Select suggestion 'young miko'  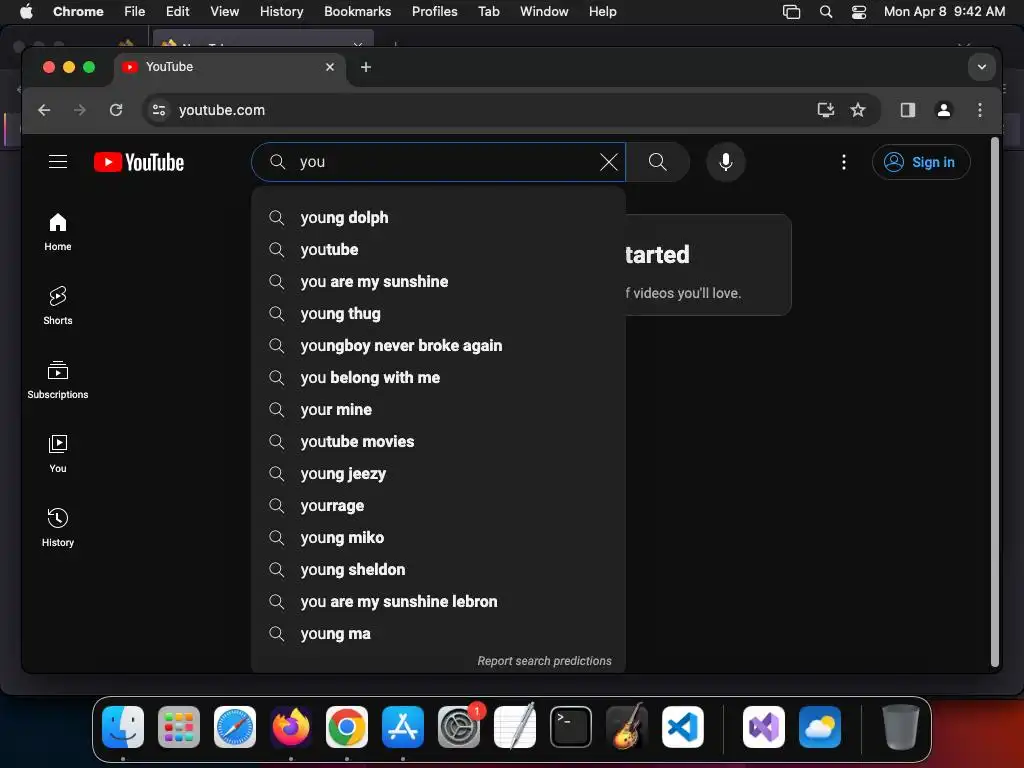(438, 537)
